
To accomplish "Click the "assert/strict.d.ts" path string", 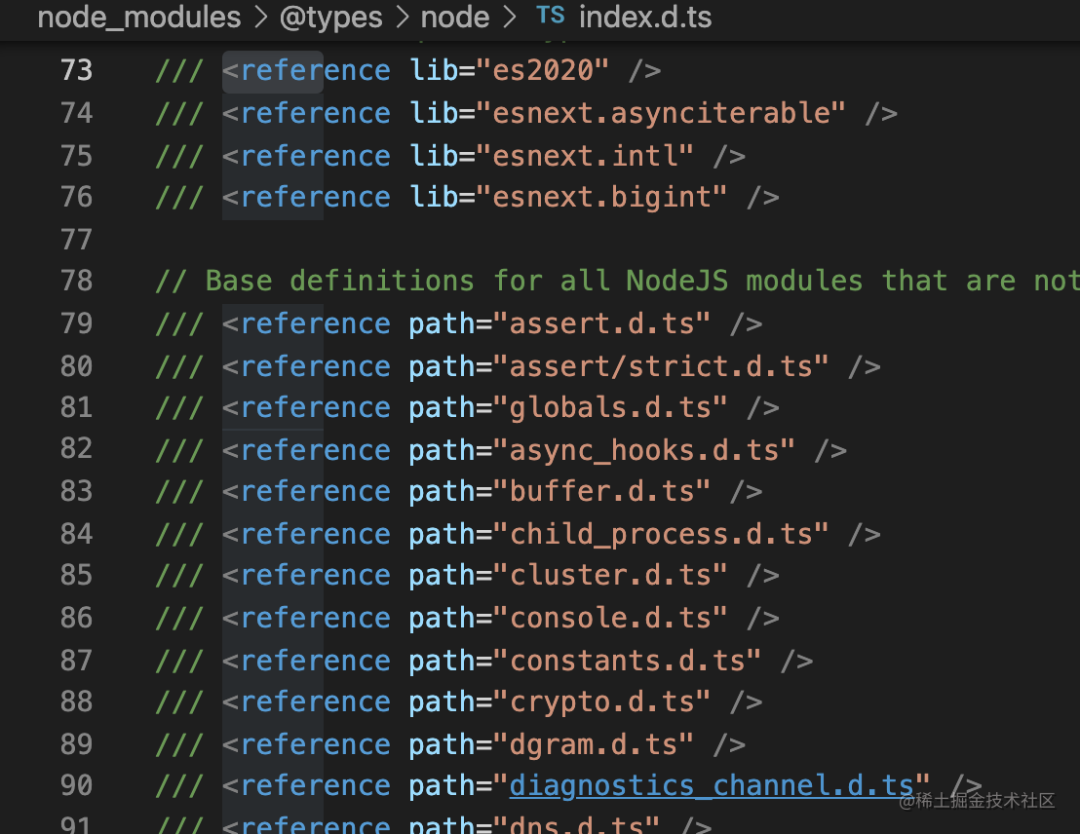I will pyautogui.click(x=661, y=366).
